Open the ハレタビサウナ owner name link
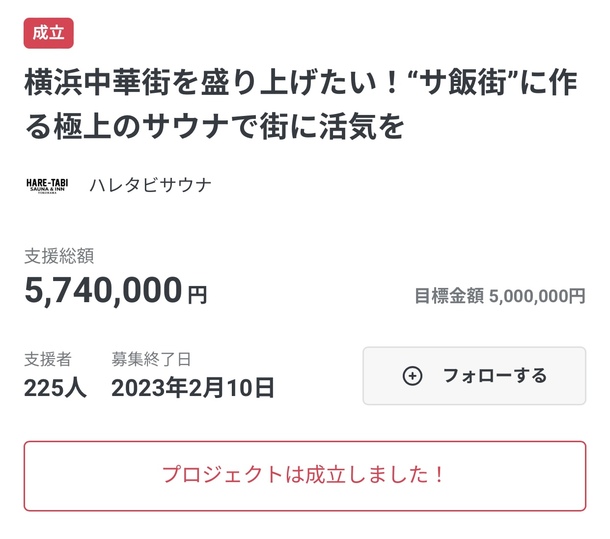 click(150, 185)
